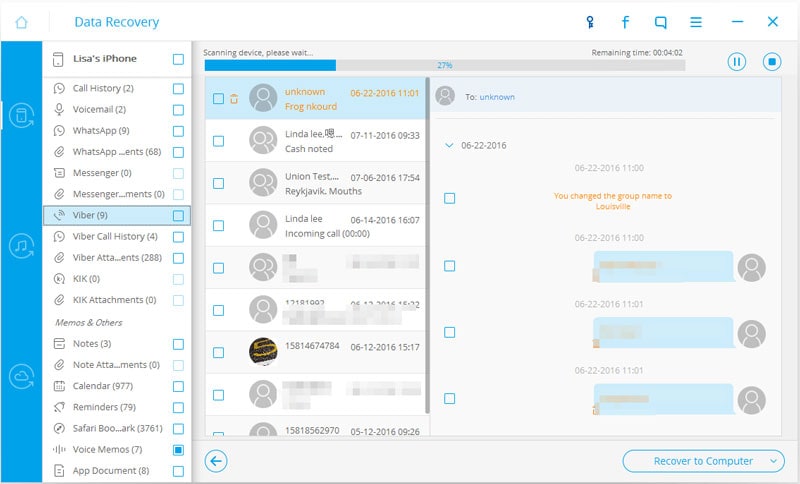Image resolution: width=800 pixels, height=484 pixels.
Task: Select recover from iOS device sidebar icon
Action: [21, 116]
